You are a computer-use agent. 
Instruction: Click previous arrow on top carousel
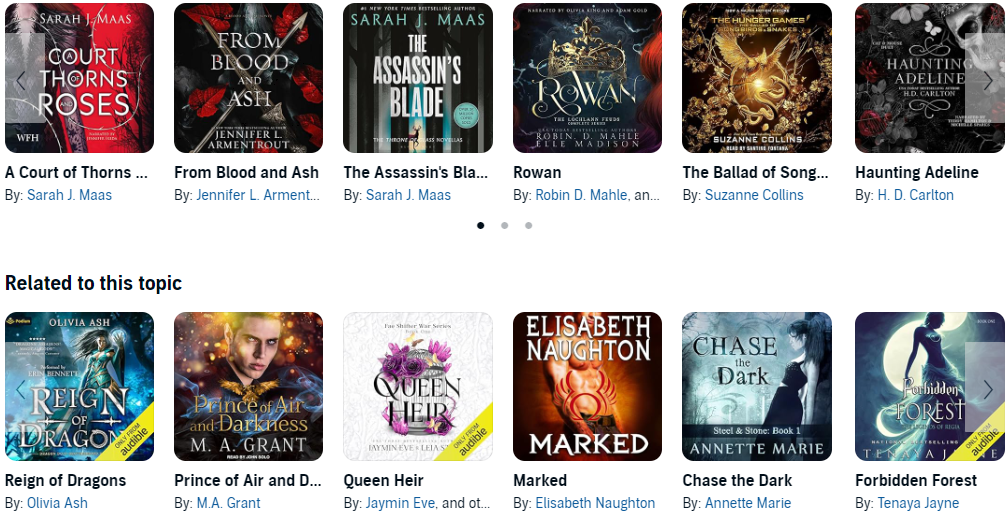tap(22, 78)
